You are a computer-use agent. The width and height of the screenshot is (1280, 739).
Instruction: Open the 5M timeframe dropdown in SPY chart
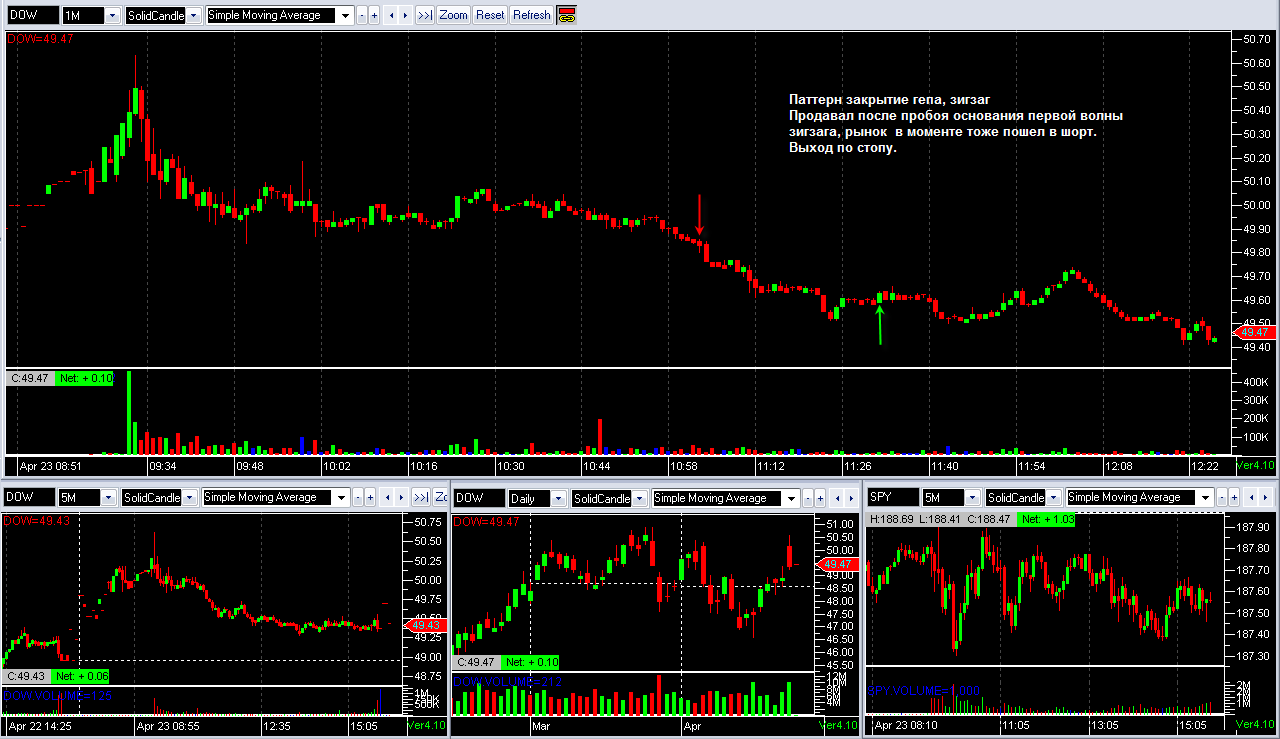tap(973, 498)
